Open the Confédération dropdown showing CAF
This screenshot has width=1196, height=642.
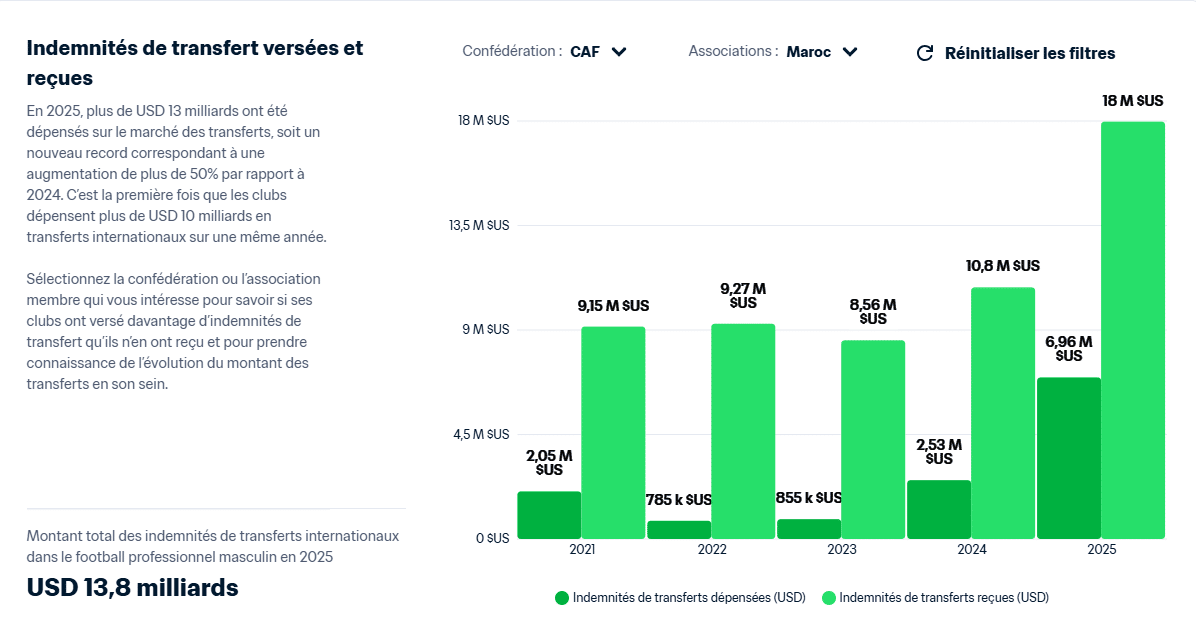pyautogui.click(x=597, y=51)
